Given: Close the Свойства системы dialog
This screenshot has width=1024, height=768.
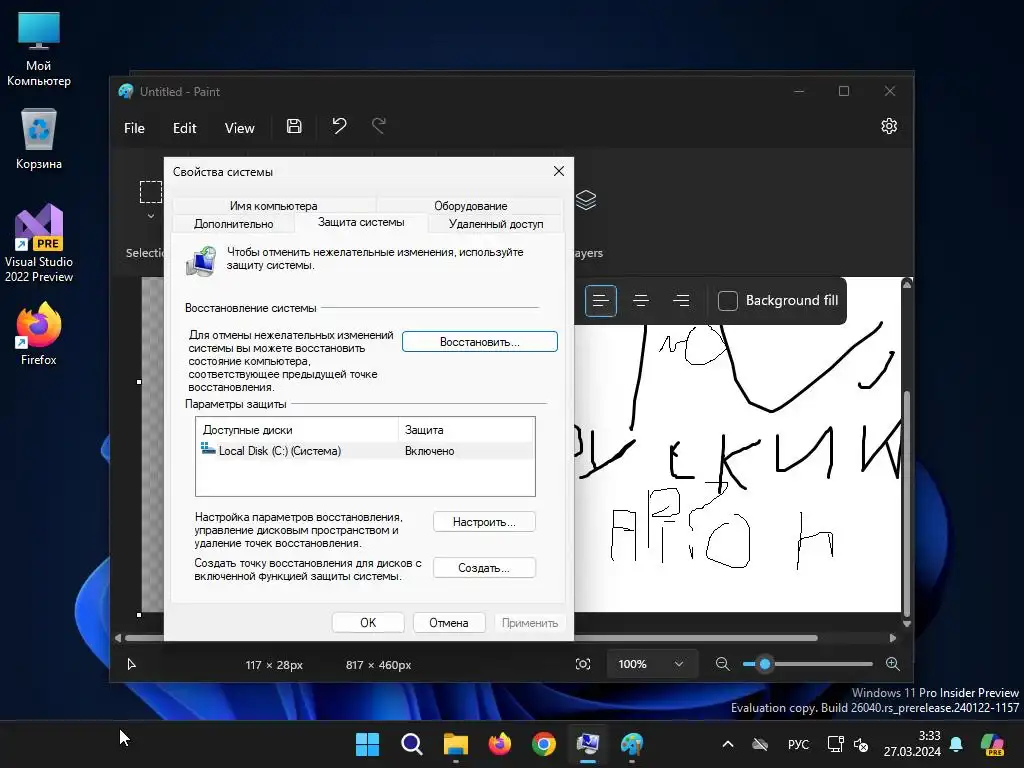Looking at the screenshot, I should tap(559, 171).
